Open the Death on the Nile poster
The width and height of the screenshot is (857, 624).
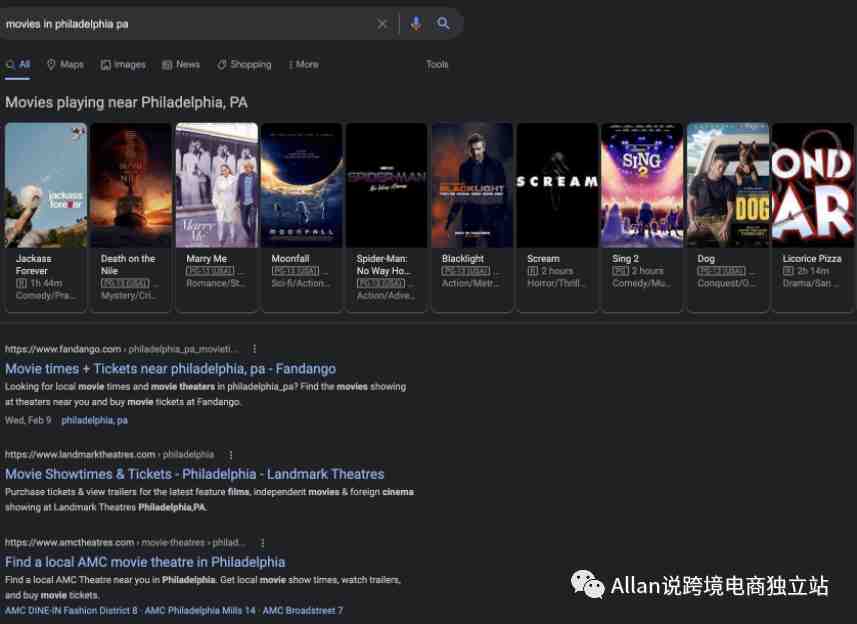pyautogui.click(x=131, y=185)
